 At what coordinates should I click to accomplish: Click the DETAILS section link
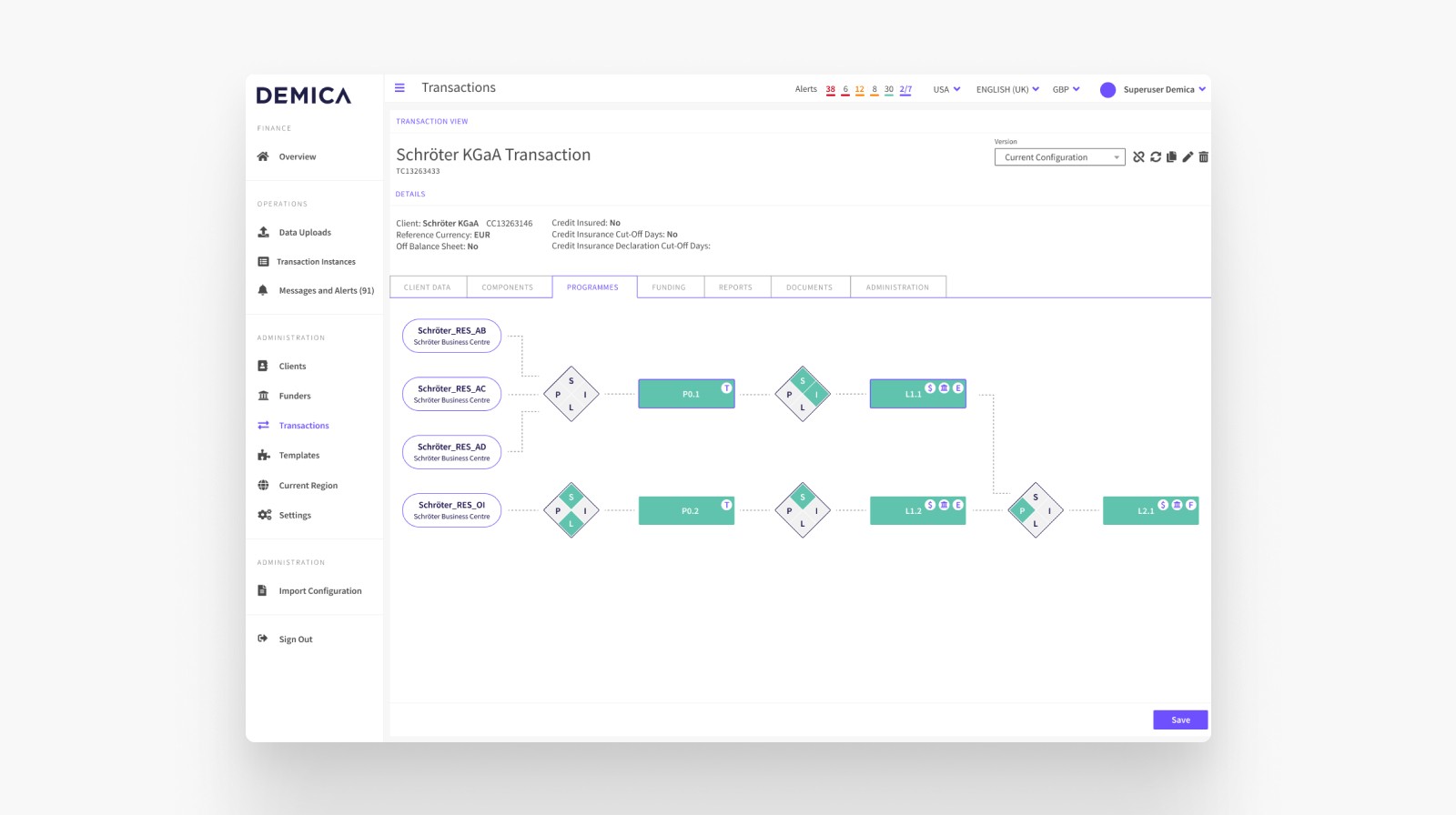[x=410, y=195]
